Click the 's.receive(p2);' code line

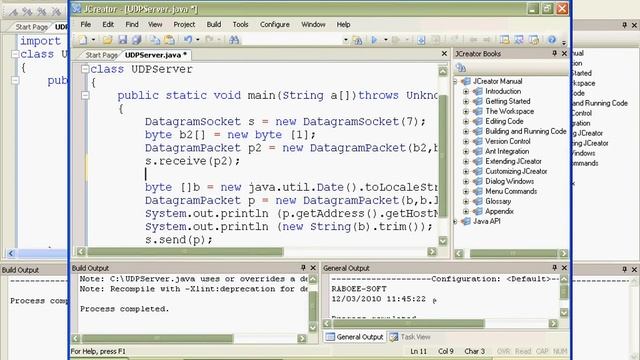pyautogui.click(x=192, y=161)
